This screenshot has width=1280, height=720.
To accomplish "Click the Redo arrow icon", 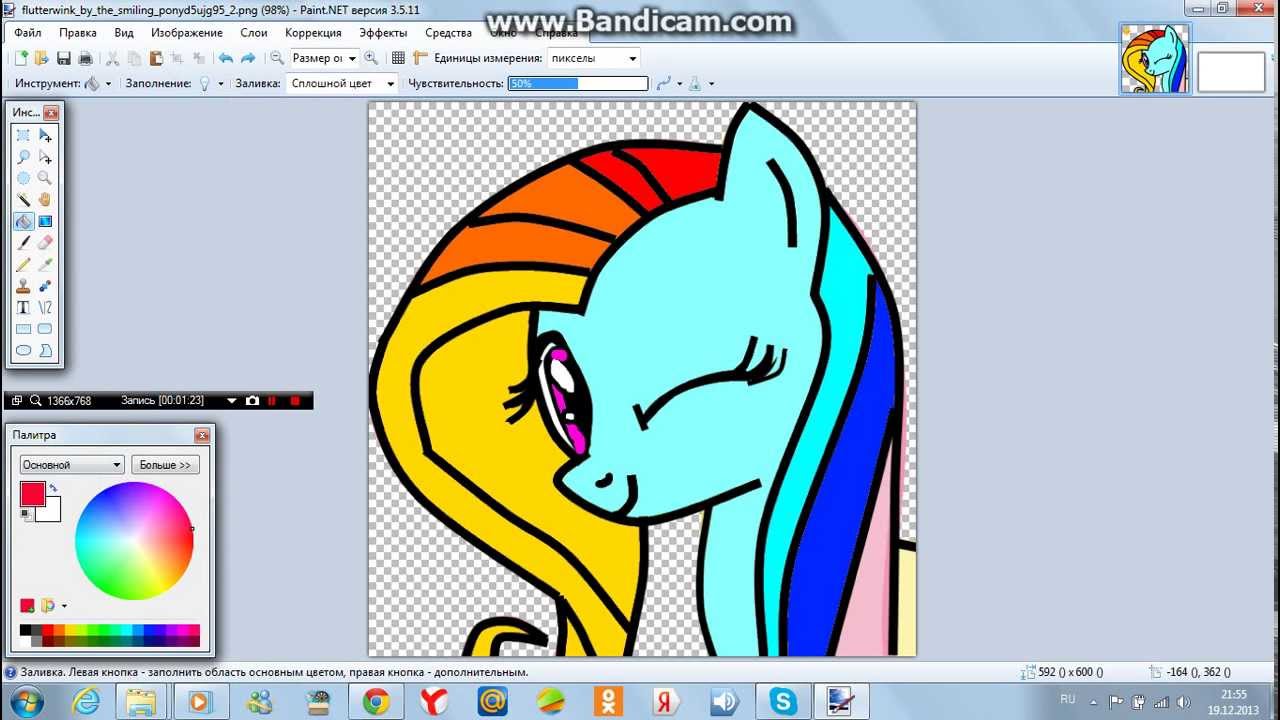I will [x=248, y=58].
